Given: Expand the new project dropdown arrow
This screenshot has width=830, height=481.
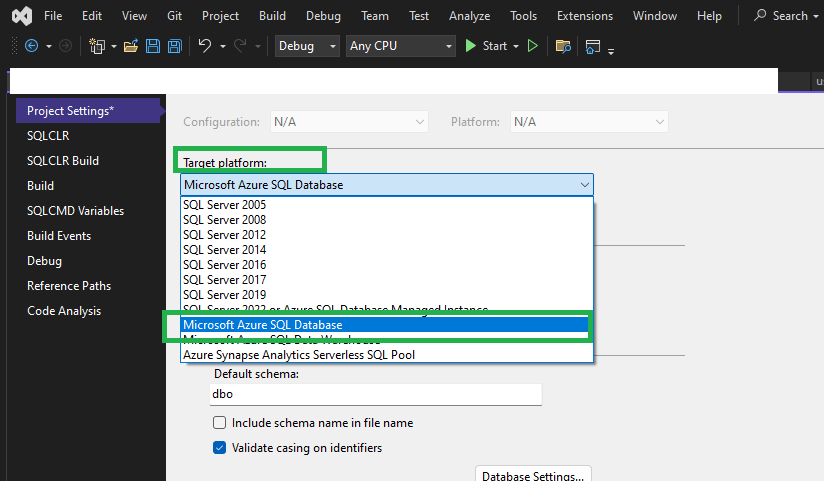Looking at the screenshot, I should tap(114, 47).
